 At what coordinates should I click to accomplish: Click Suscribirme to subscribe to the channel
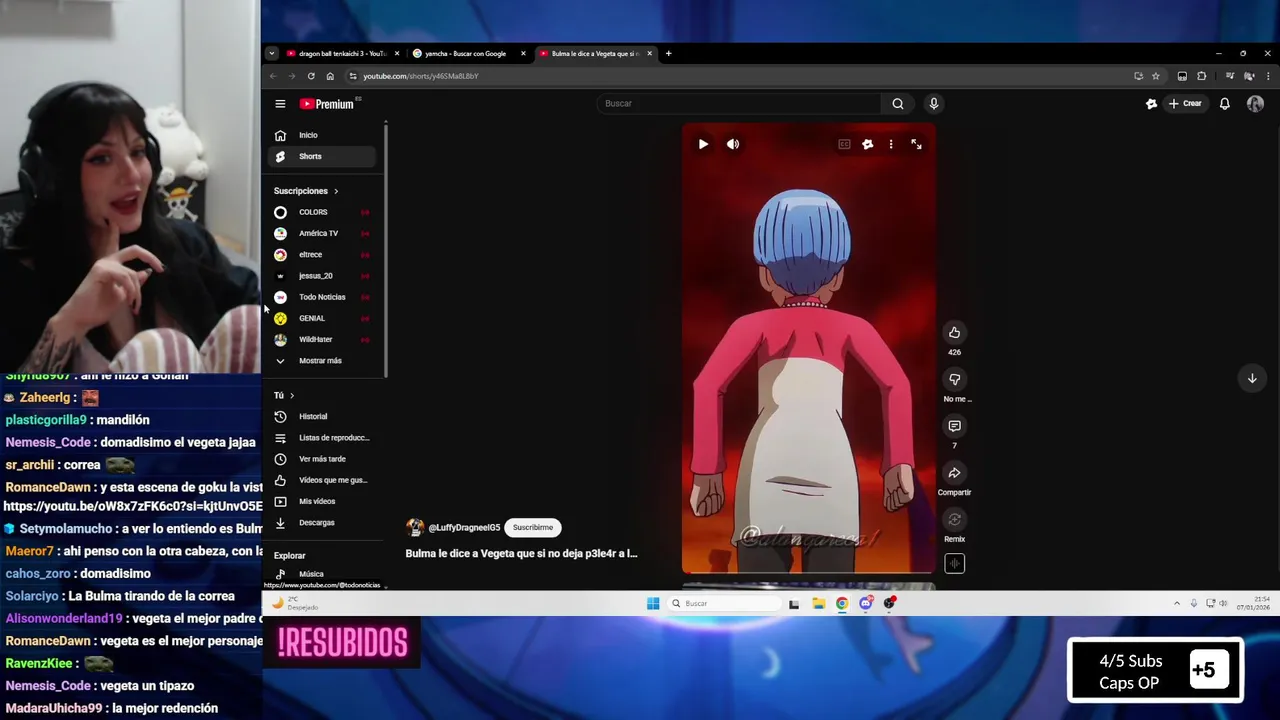tap(533, 527)
